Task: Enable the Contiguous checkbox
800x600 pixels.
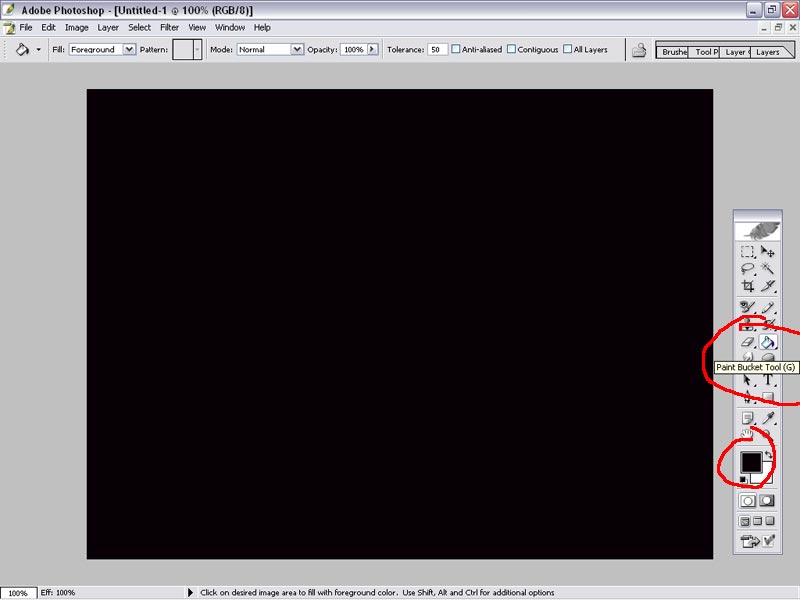Action: point(511,49)
